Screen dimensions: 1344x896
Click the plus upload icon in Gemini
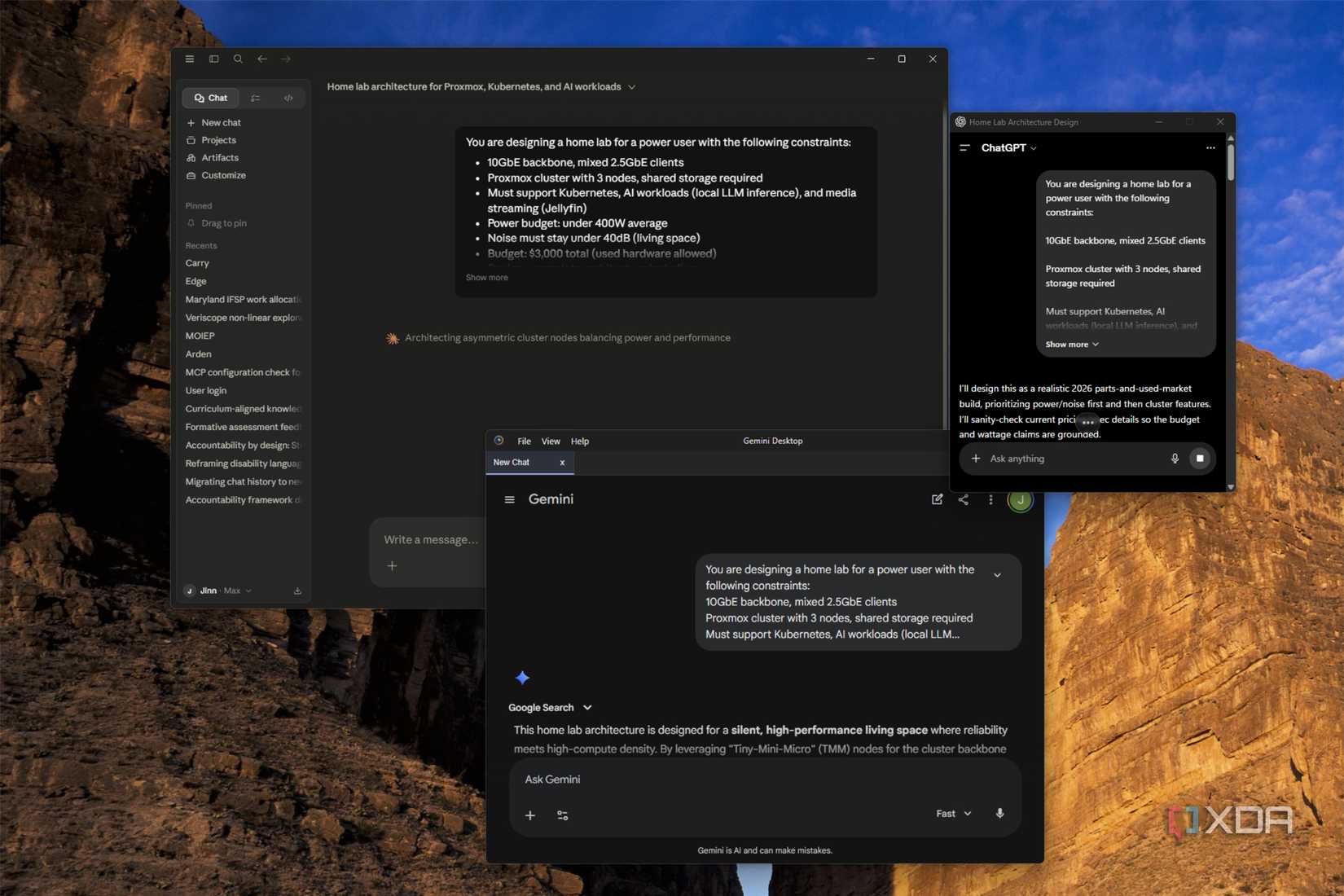(x=530, y=815)
